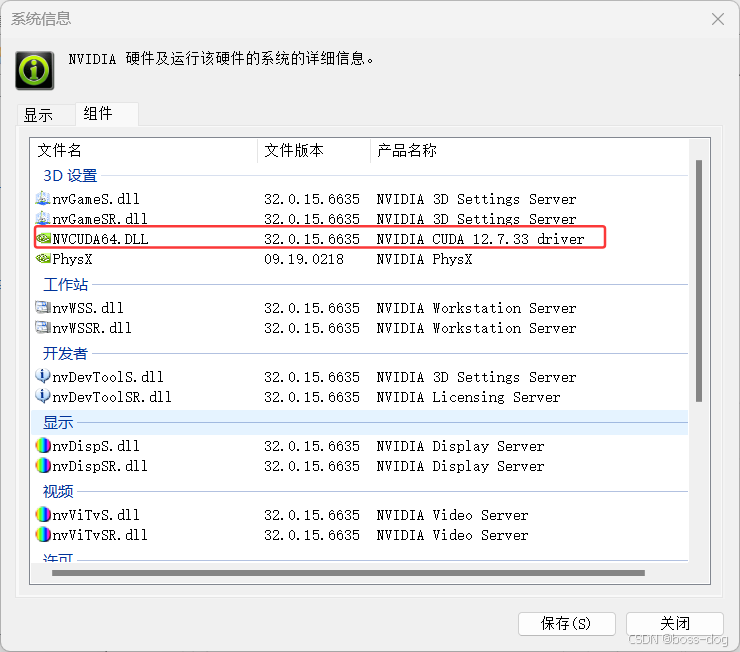Click the 关闭 button
The width and height of the screenshot is (740, 652).
(674, 624)
